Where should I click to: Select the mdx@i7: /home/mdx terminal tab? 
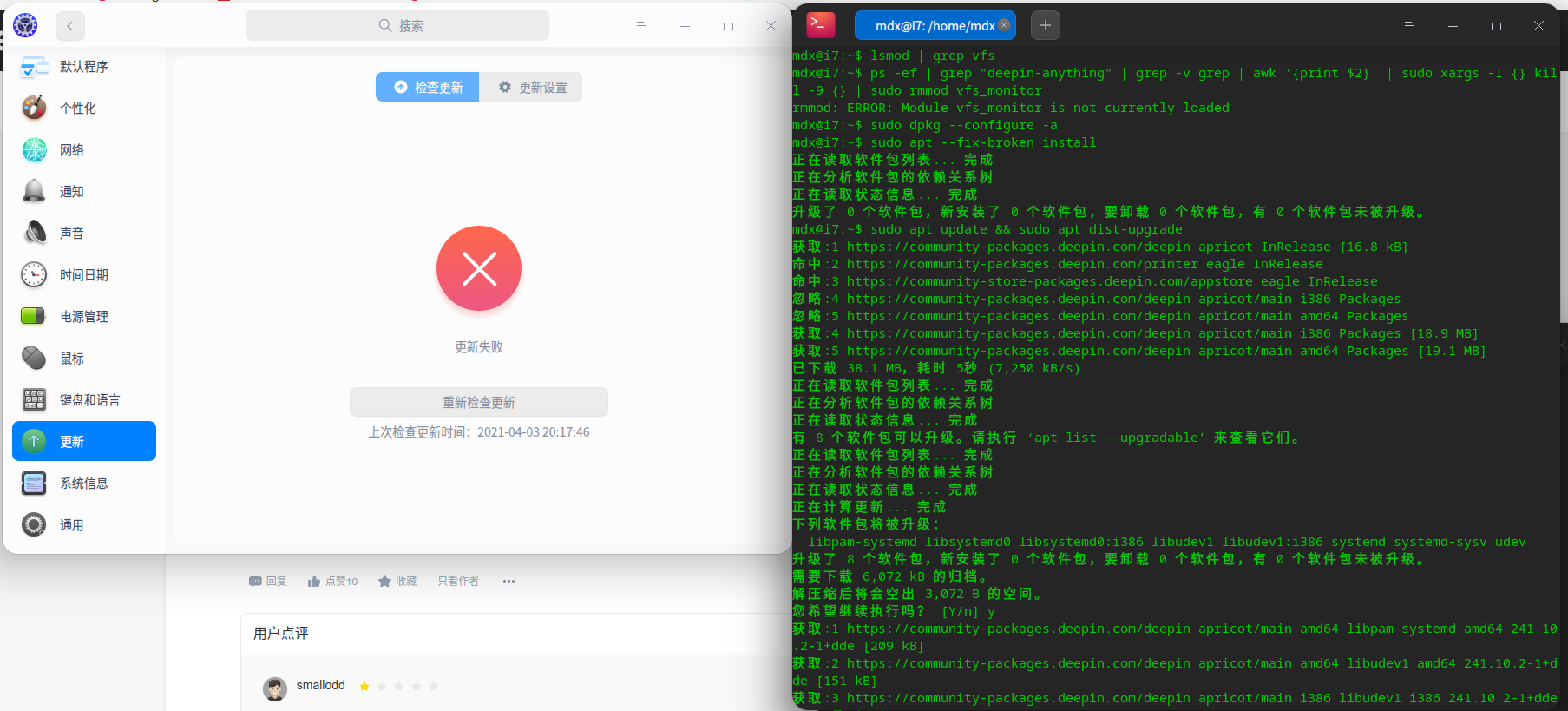pos(935,25)
